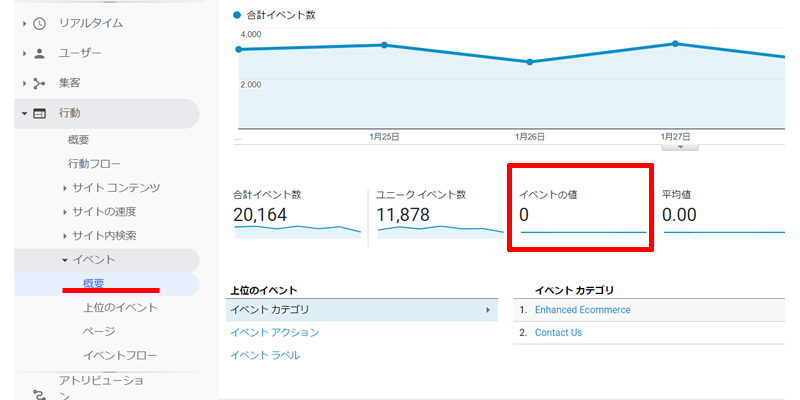Open 集客 reports
Image resolution: width=800 pixels, height=400 pixels.
point(69,83)
